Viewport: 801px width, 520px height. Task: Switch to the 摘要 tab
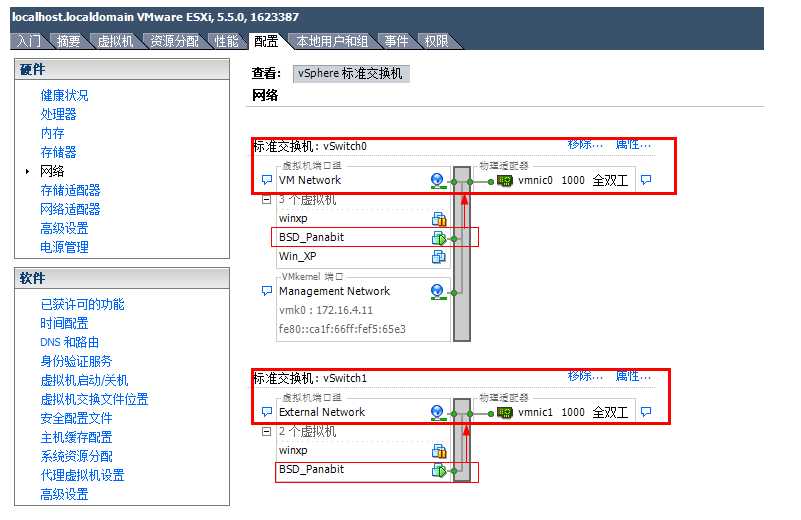68,41
